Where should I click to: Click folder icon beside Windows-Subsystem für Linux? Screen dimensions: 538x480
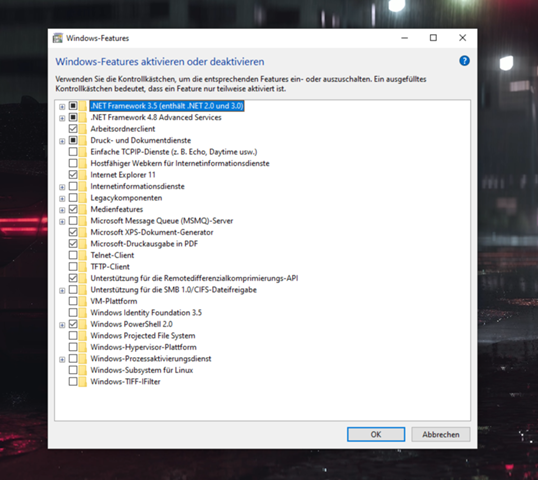83,370
